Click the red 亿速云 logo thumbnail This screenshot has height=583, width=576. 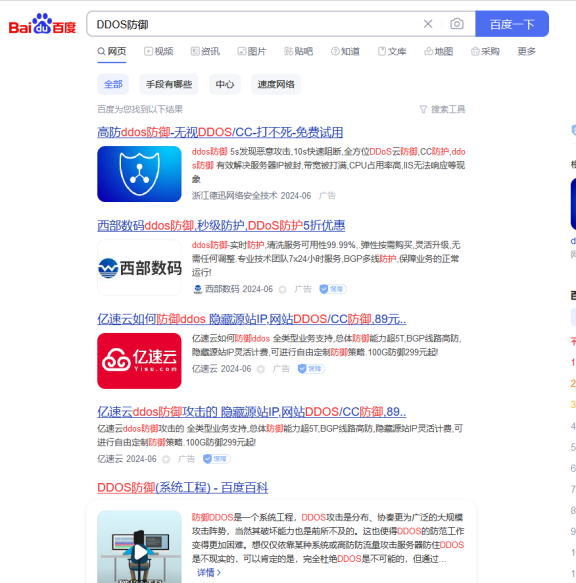coord(139,361)
